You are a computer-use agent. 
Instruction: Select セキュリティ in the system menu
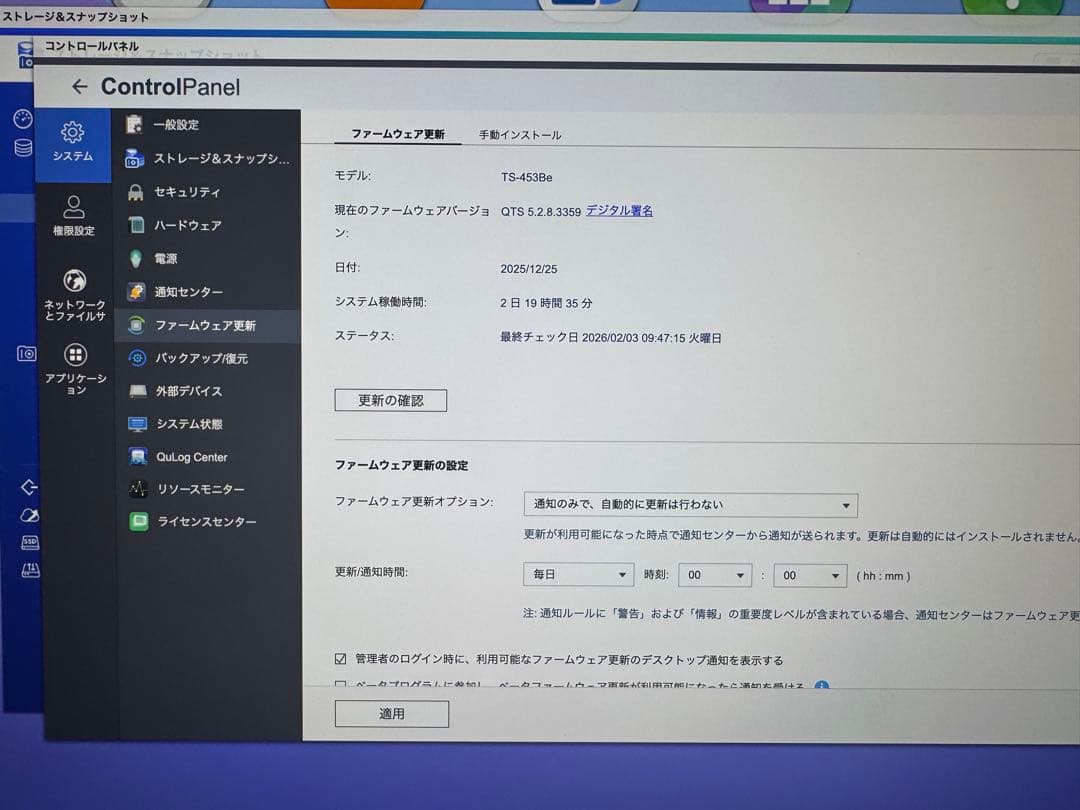(187, 192)
